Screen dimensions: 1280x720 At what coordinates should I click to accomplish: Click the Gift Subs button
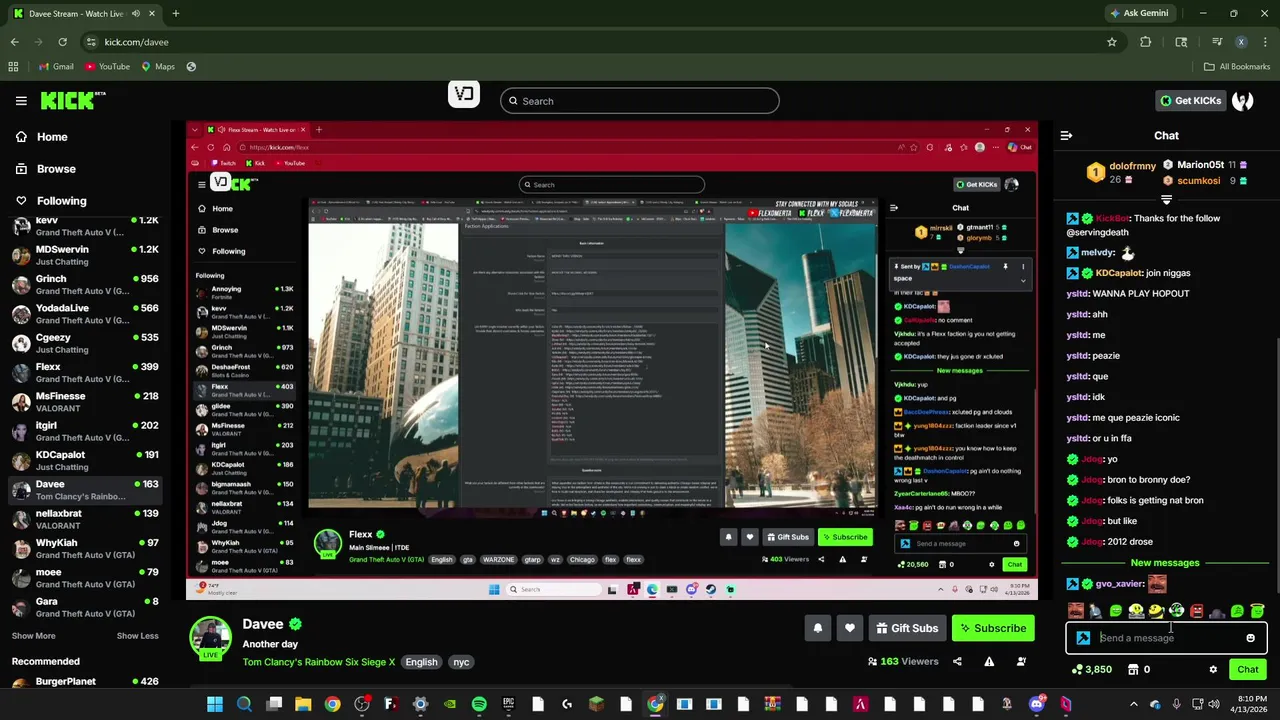pos(907,628)
